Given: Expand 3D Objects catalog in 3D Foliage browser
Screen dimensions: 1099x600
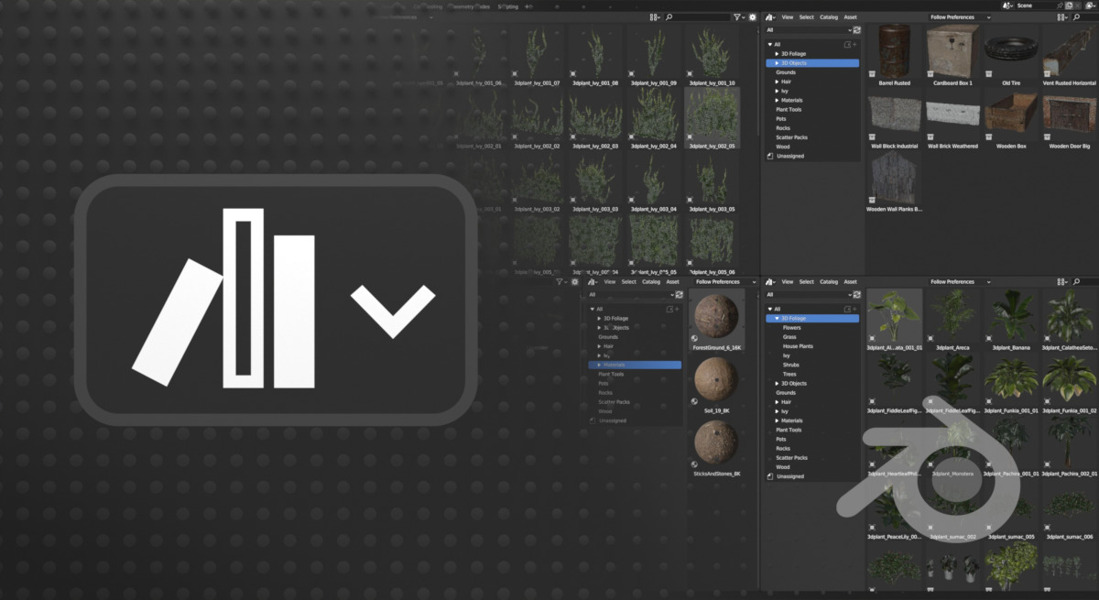Looking at the screenshot, I should click(777, 383).
